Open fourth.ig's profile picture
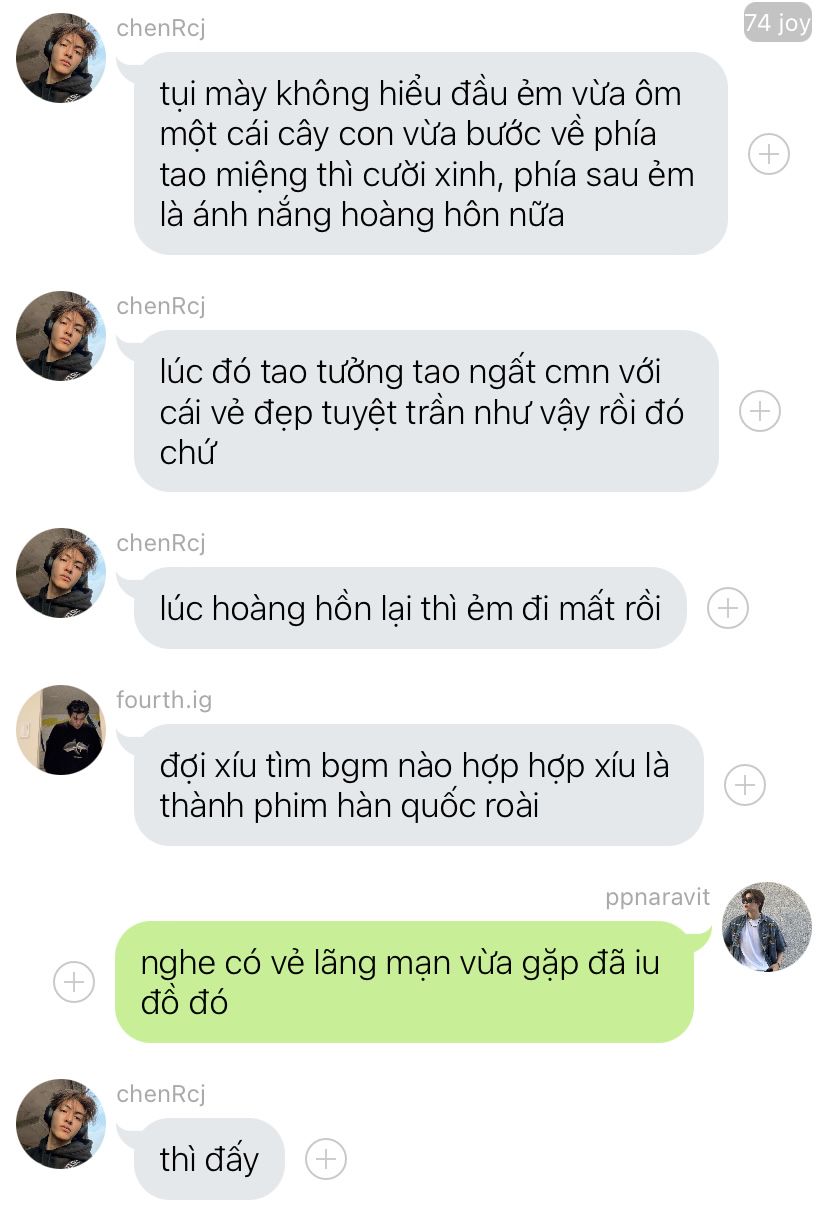 point(61,729)
